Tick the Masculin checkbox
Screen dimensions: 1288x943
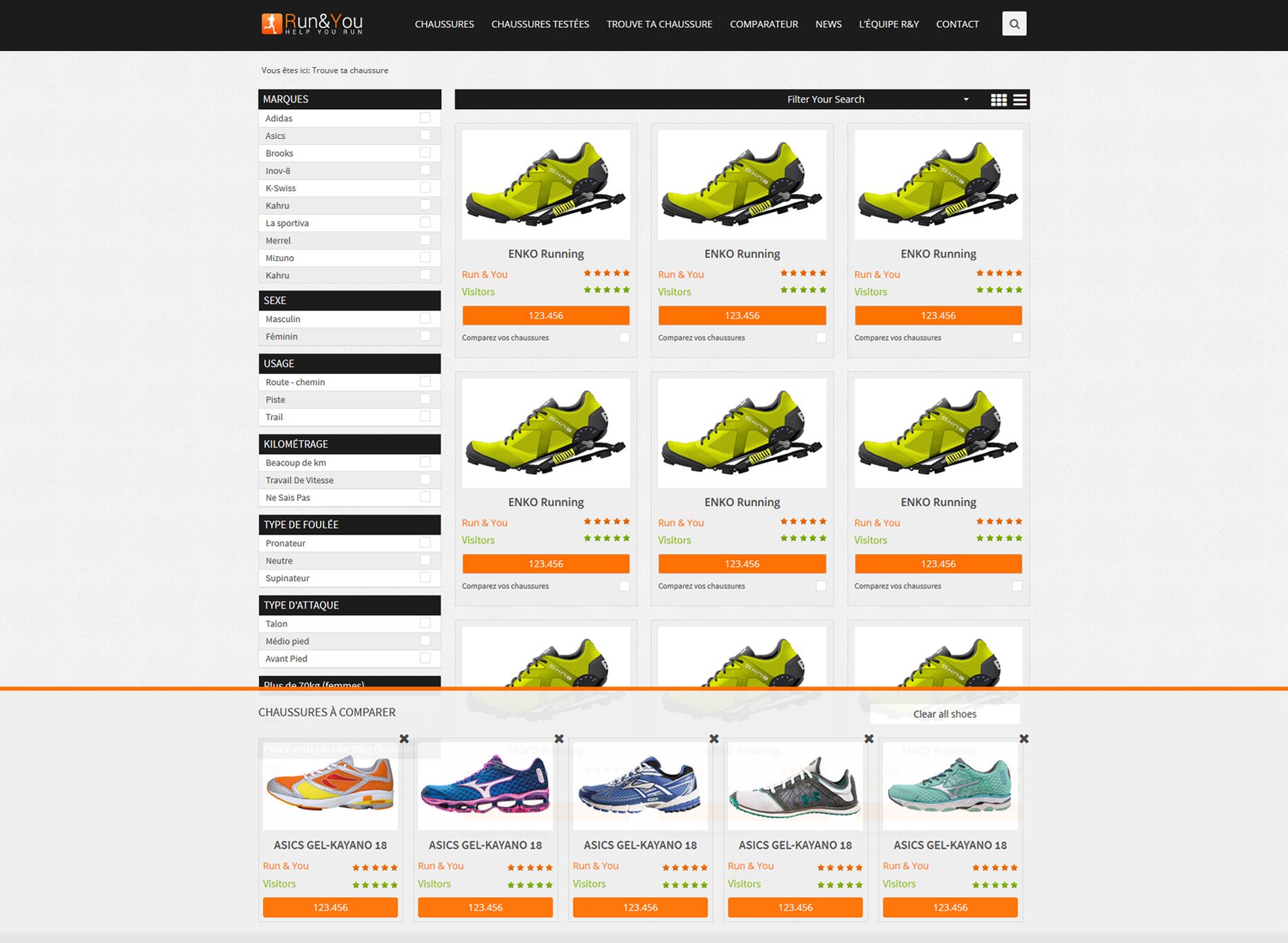[x=425, y=318]
